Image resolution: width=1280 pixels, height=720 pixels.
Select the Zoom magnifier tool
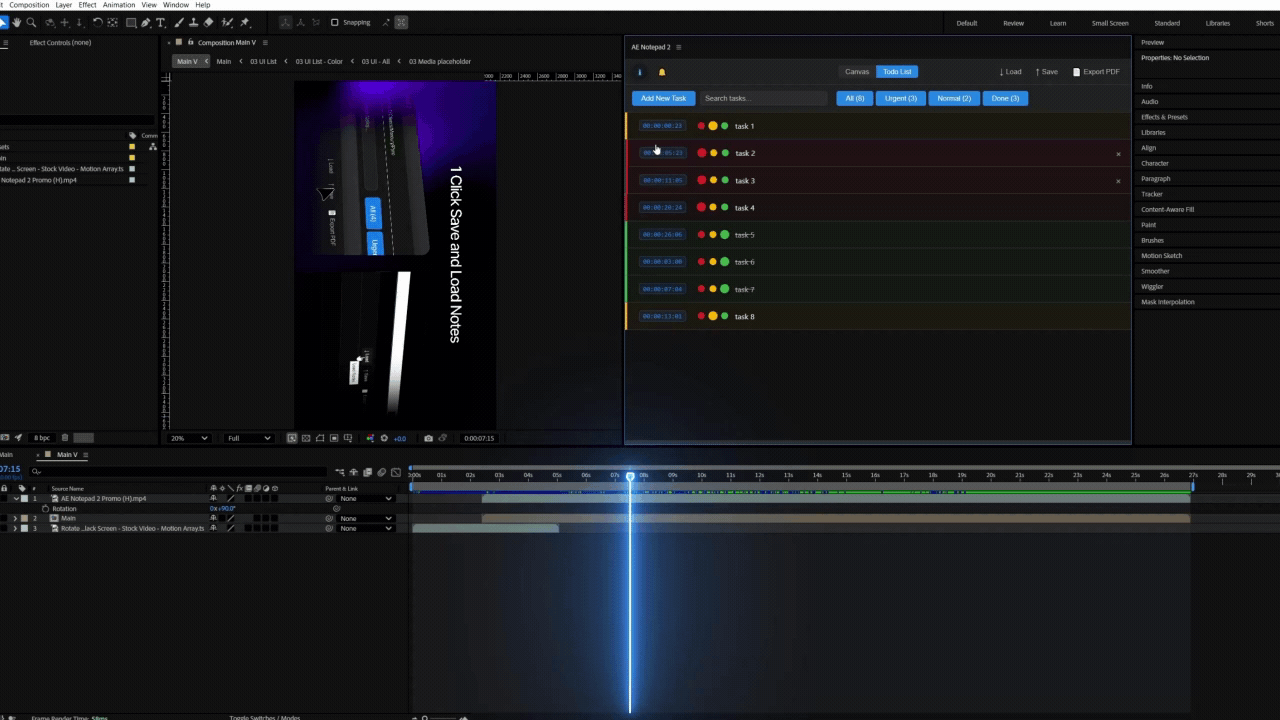click(32, 22)
